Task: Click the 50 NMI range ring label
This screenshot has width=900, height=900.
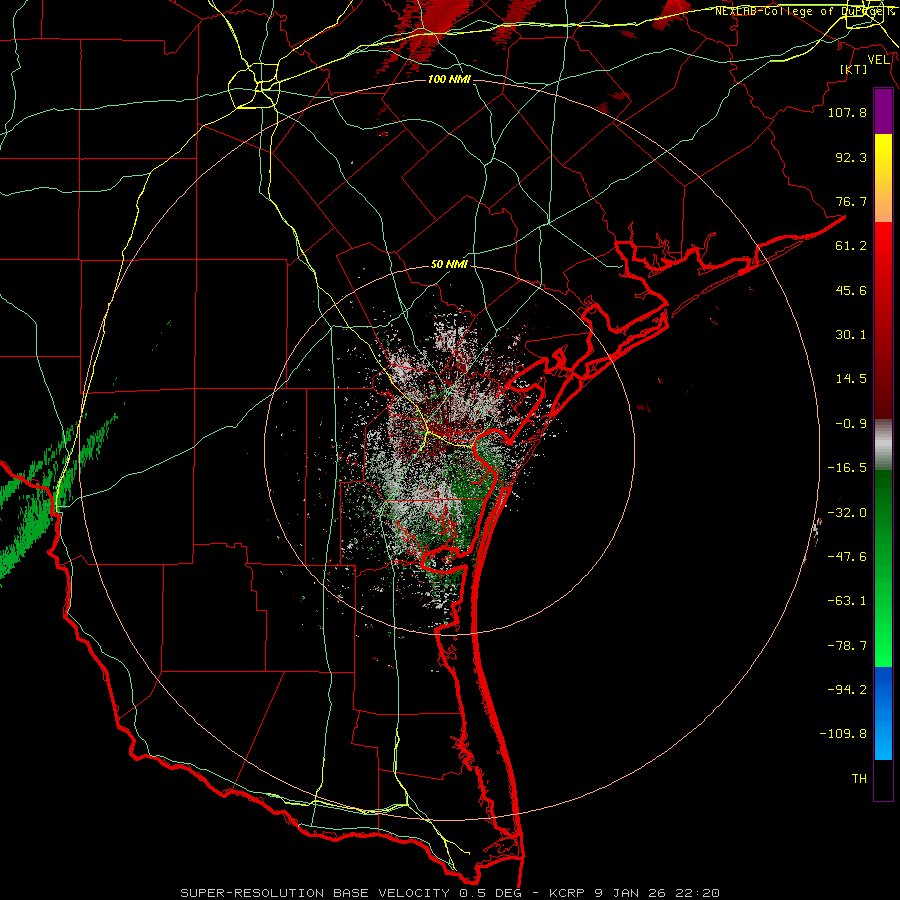Action: tap(449, 265)
